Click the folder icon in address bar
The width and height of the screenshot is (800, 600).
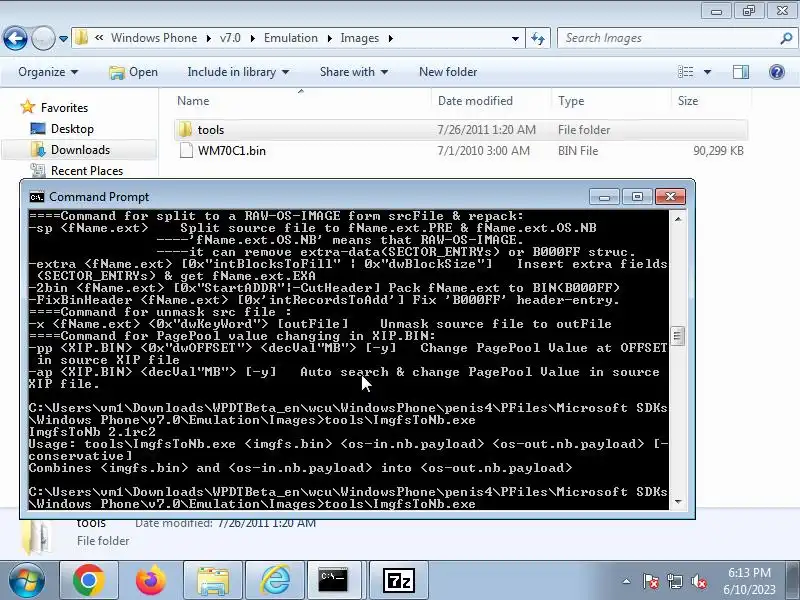[x=81, y=38]
